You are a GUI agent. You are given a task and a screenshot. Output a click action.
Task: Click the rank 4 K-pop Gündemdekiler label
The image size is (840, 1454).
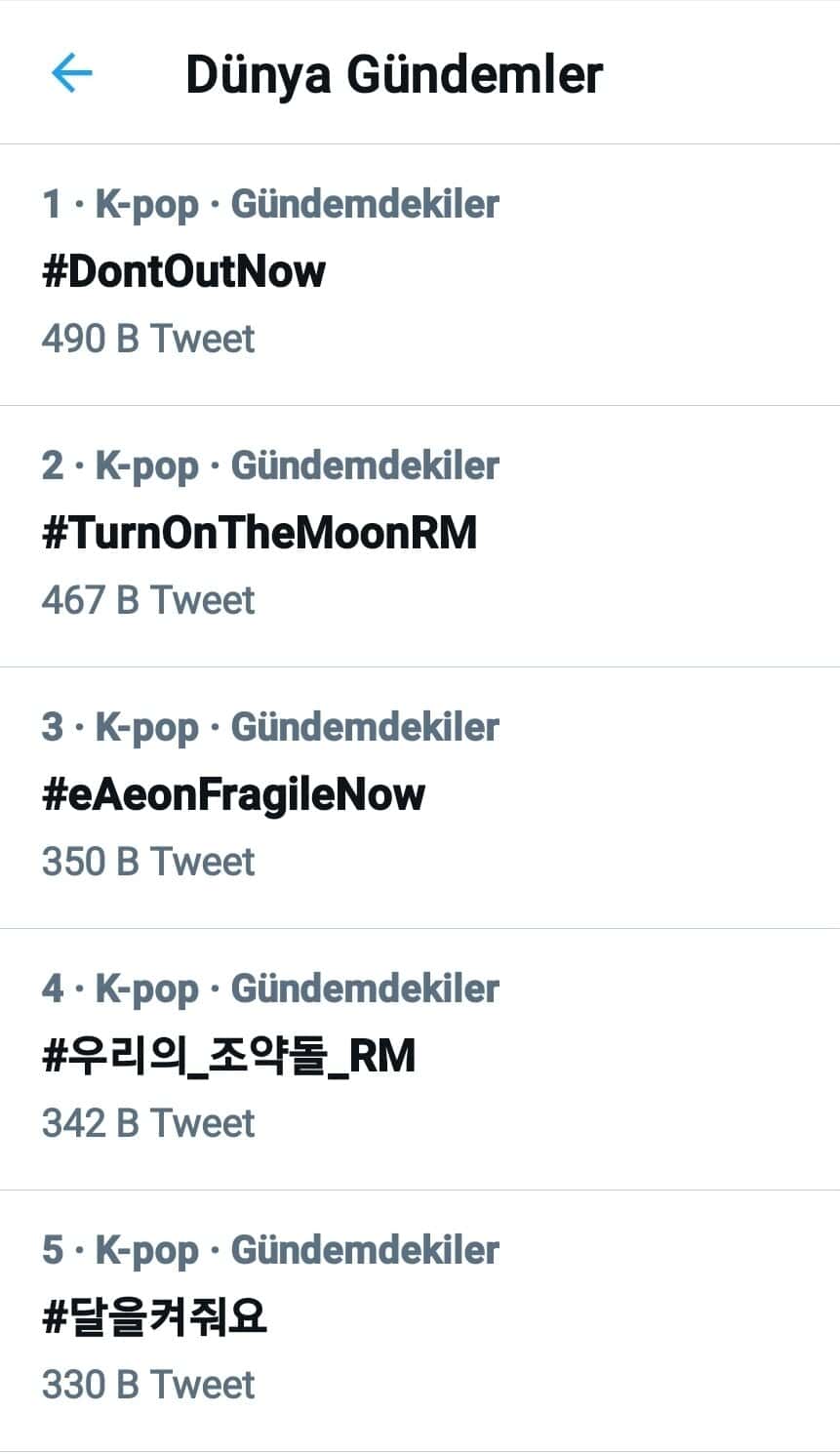[x=270, y=989]
